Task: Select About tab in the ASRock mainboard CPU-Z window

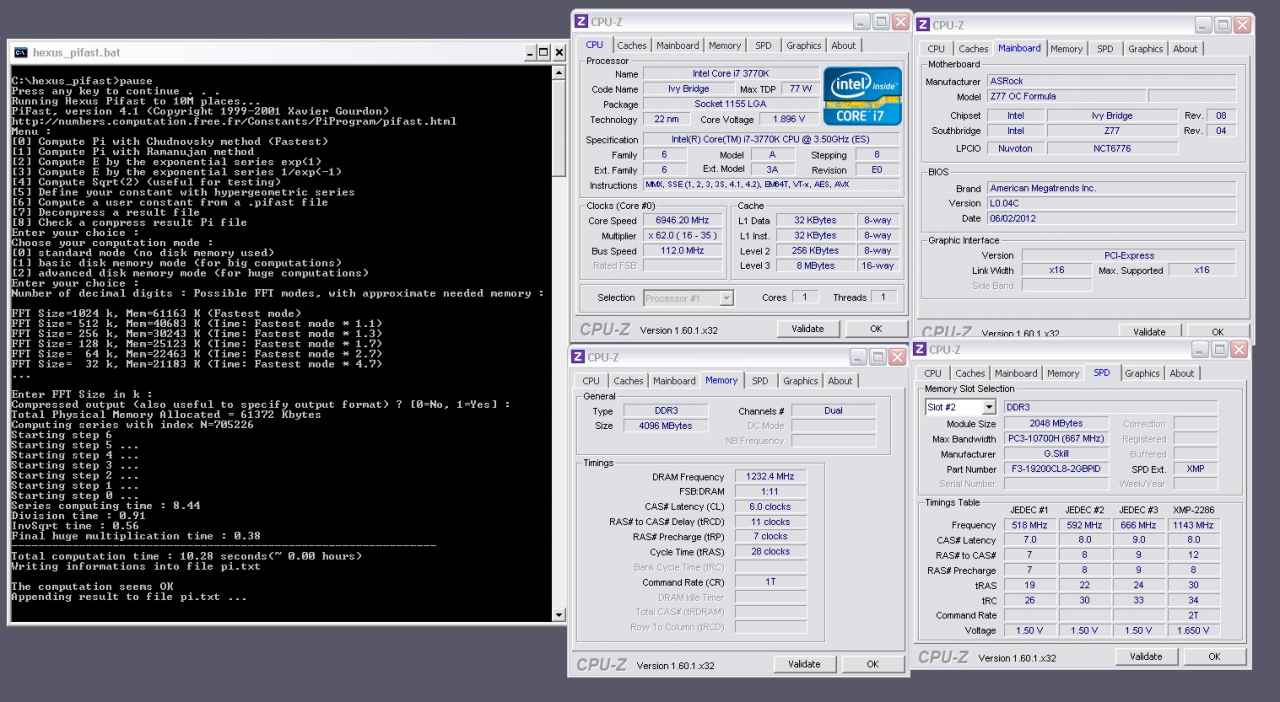Action: [x=1185, y=48]
